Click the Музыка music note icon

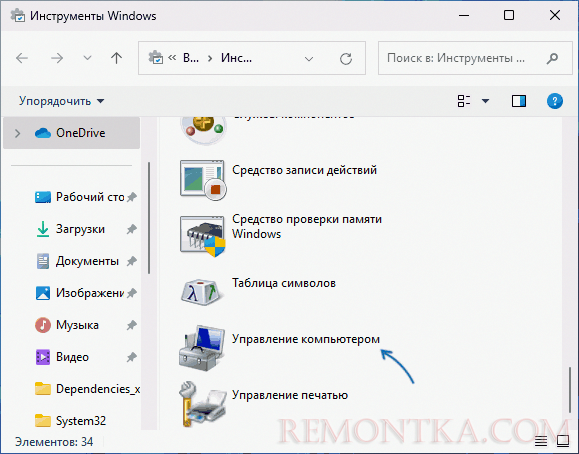[x=43, y=325]
